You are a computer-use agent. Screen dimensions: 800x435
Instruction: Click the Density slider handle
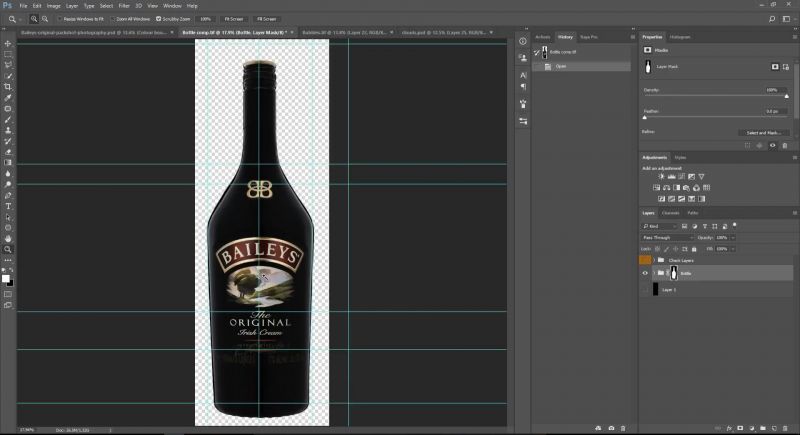(787, 96)
